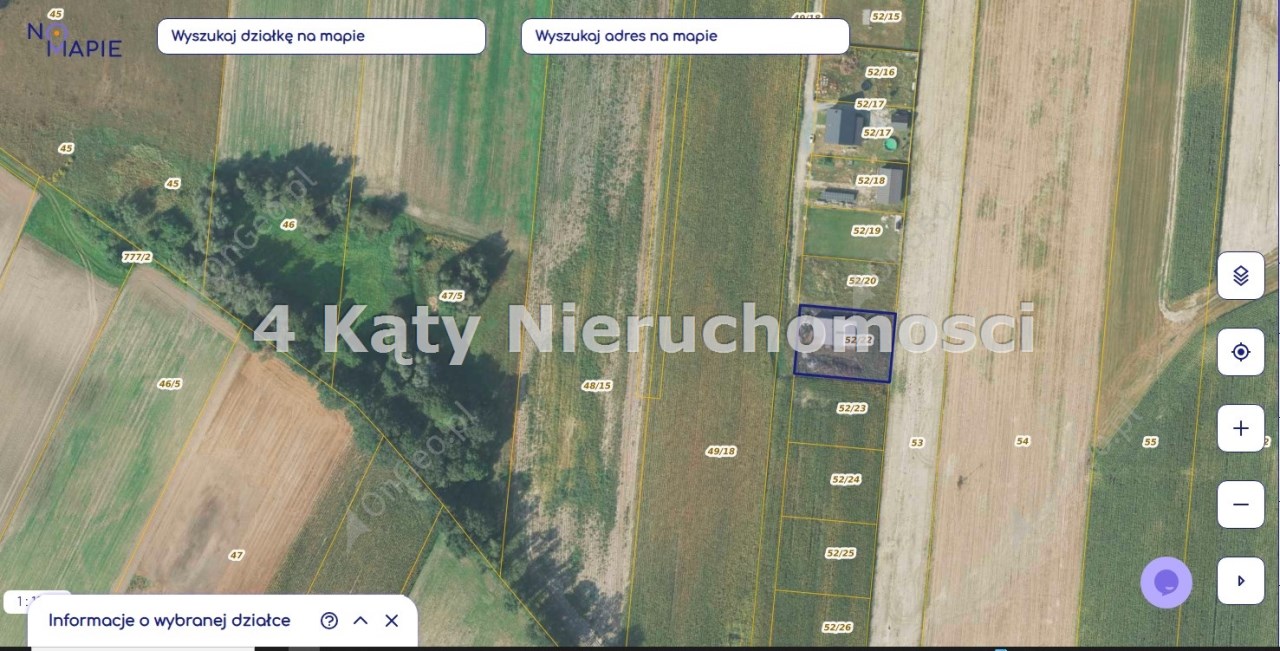Click the NaMapie logo
This screenshot has height=651, width=1280.
pyautogui.click(x=74, y=40)
